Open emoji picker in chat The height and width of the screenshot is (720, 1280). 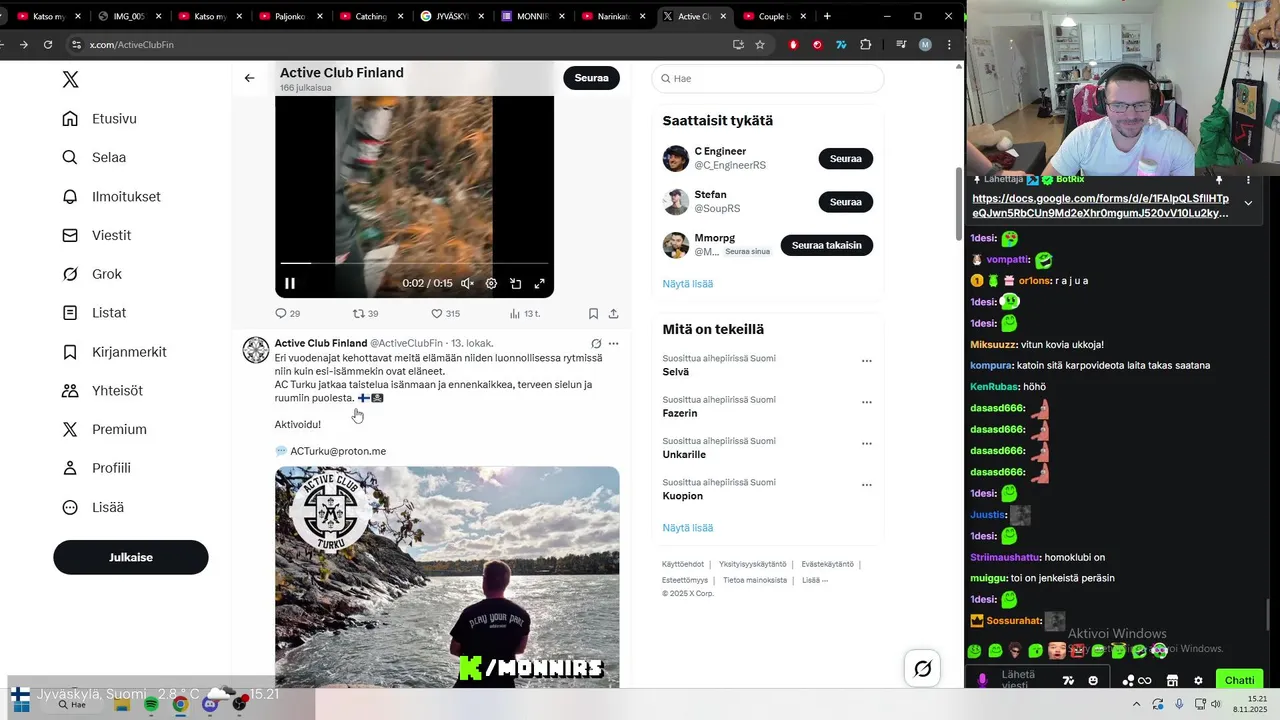[1093, 681]
